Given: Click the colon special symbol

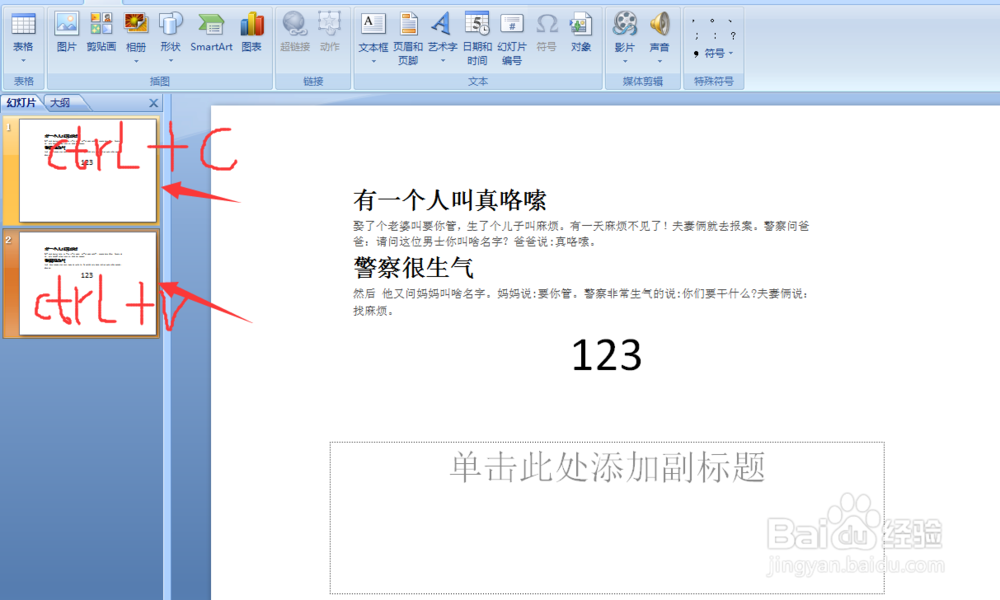Looking at the screenshot, I should [x=715, y=36].
